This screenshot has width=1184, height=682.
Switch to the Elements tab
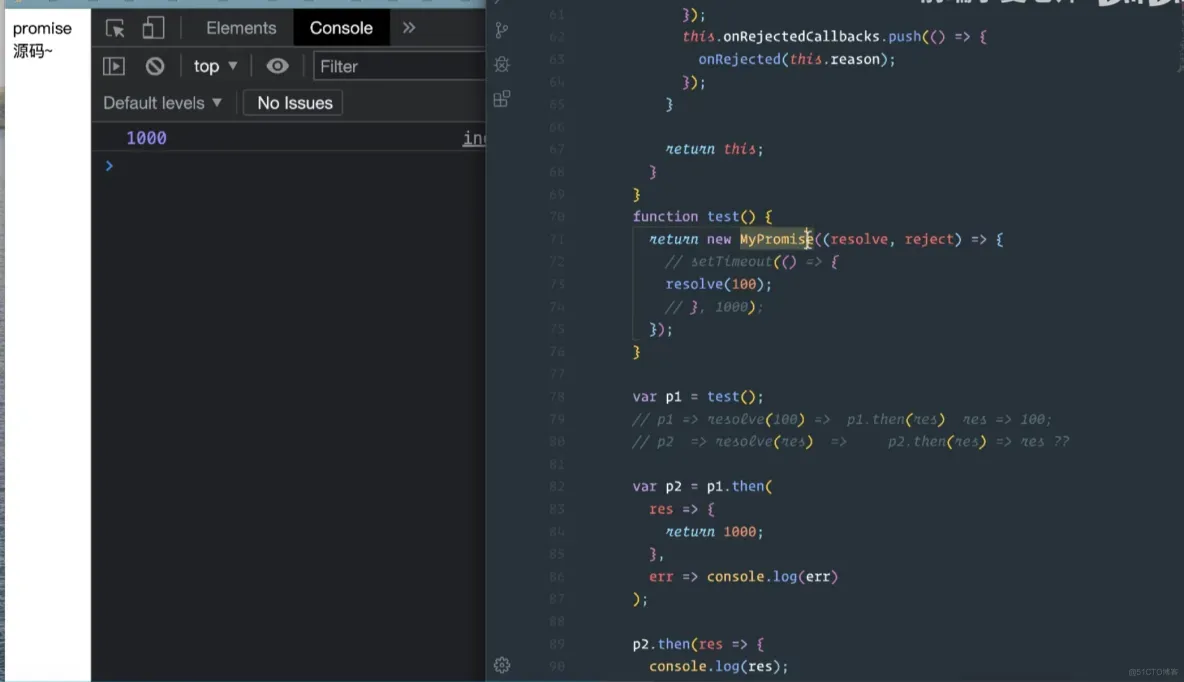click(241, 28)
